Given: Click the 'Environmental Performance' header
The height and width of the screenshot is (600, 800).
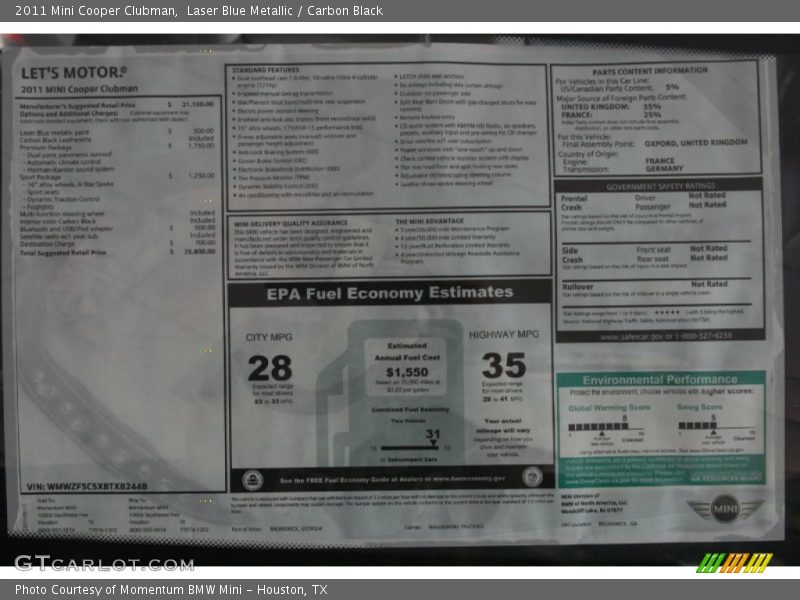Looking at the screenshot, I should click(x=660, y=380).
